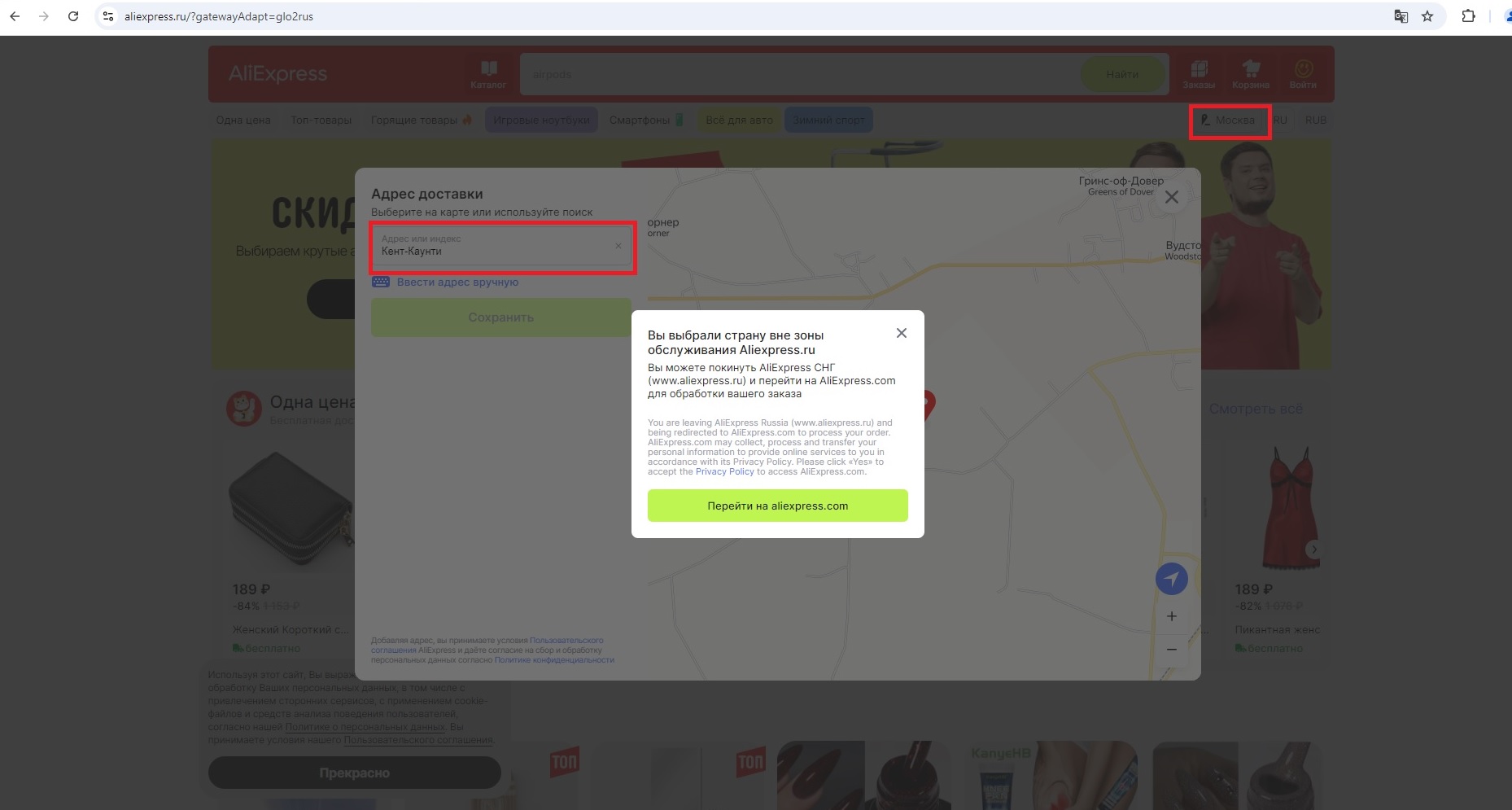Open site information icon in address bar
Image resolution: width=1512 pixels, height=810 pixels.
coord(108,16)
